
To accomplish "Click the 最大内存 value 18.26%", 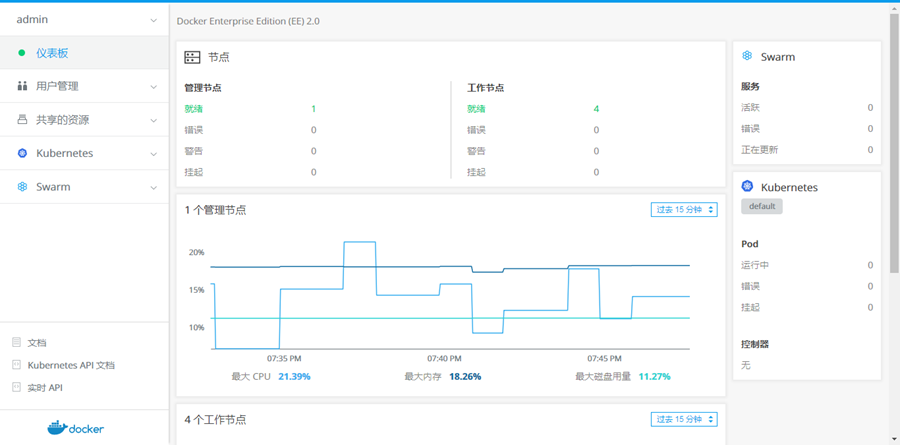I will (x=465, y=377).
